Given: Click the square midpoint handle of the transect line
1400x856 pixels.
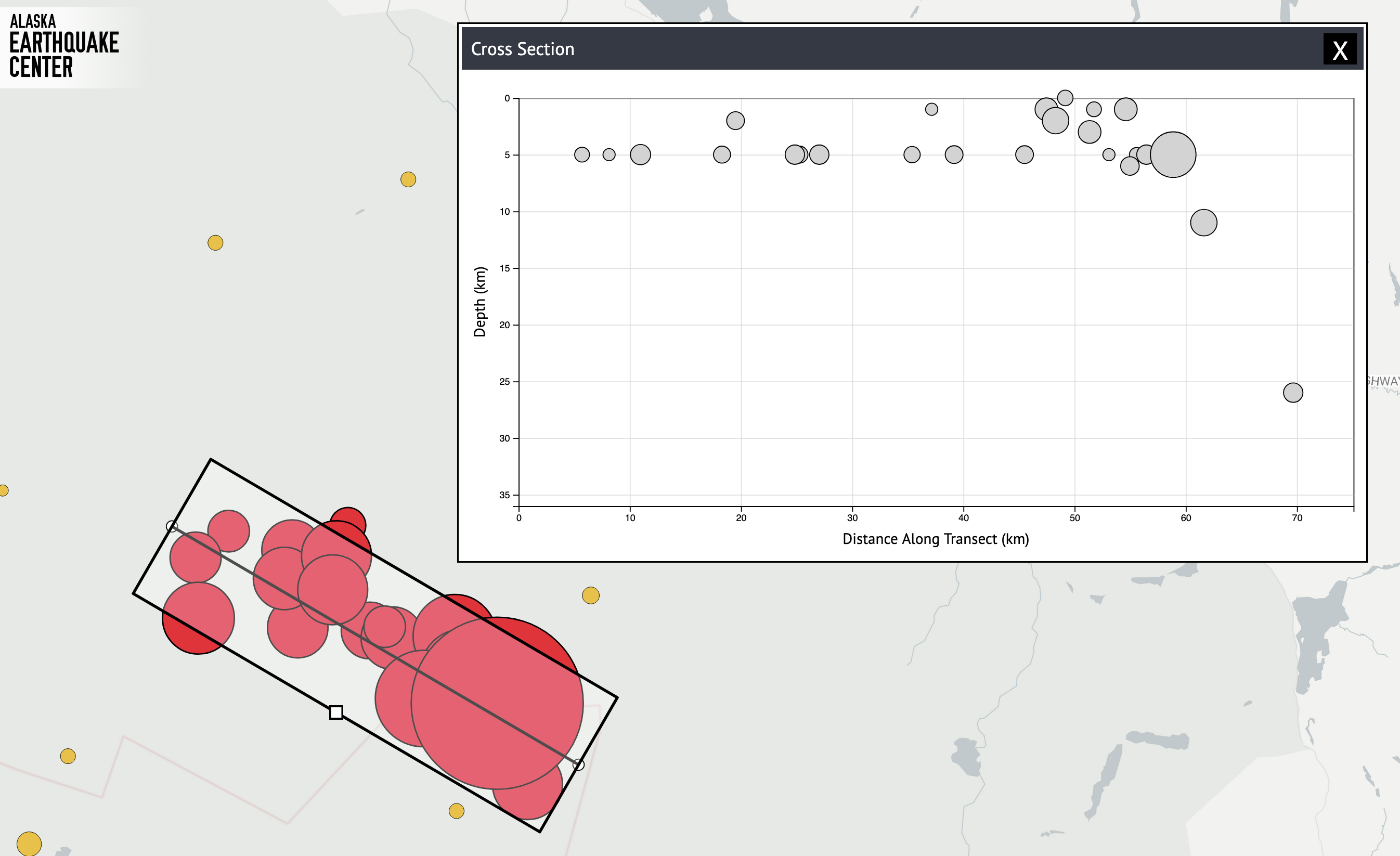Looking at the screenshot, I should 335,712.
